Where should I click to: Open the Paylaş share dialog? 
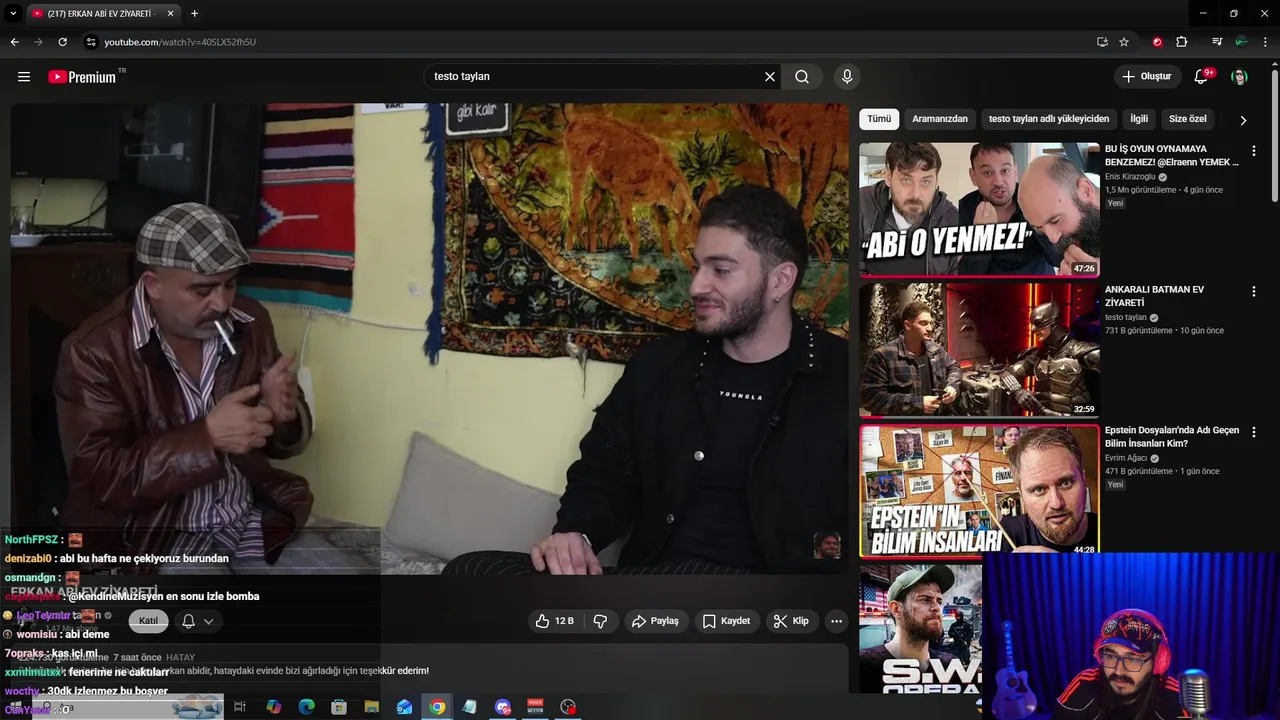pyautogui.click(x=655, y=621)
